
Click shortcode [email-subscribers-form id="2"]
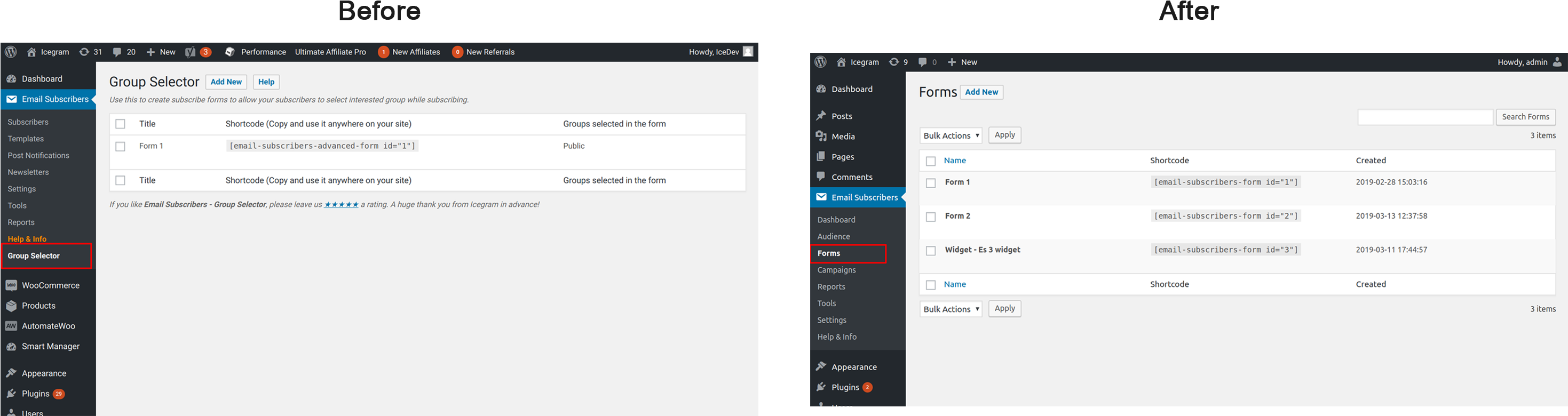click(x=1226, y=216)
